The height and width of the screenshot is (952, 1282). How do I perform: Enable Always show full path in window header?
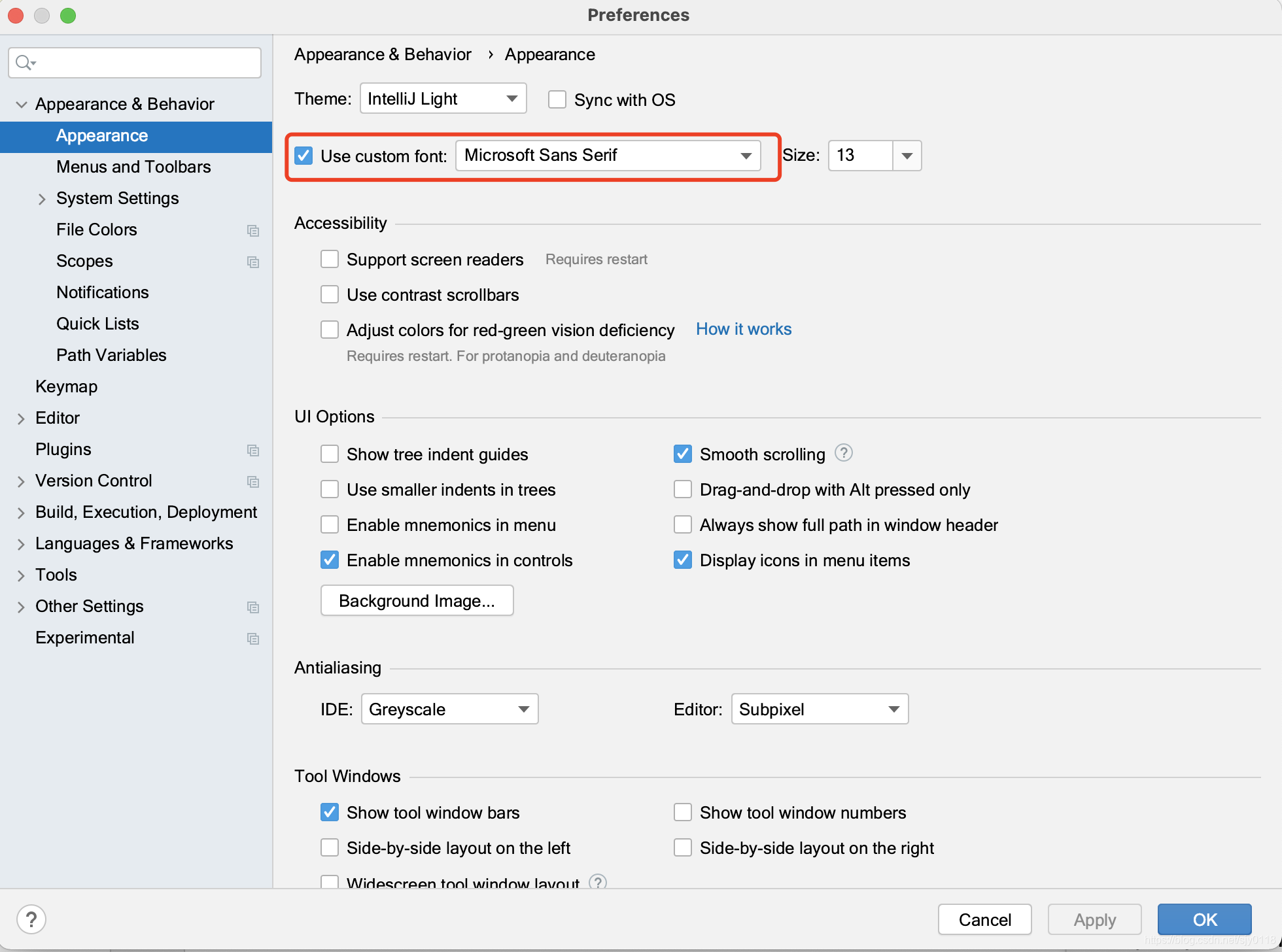[683, 524]
